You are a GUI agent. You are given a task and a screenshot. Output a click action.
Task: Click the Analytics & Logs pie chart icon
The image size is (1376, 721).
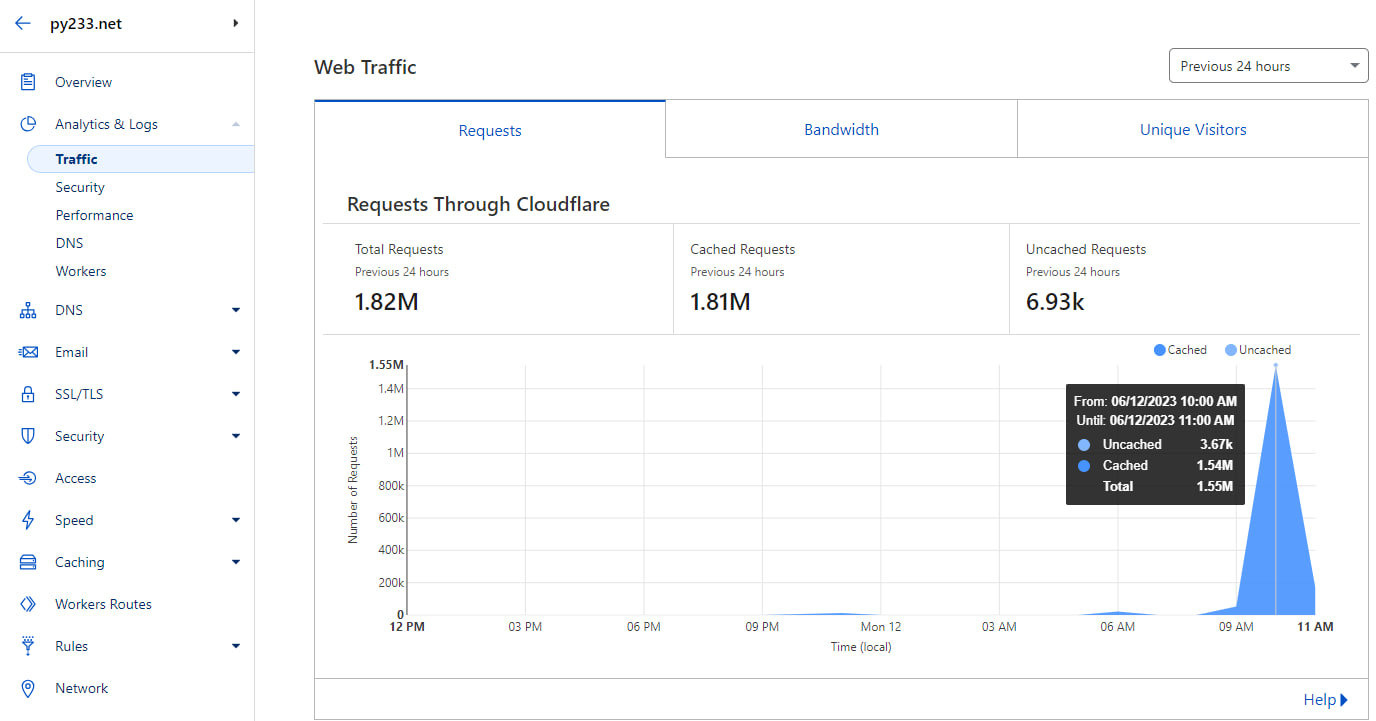pos(28,124)
